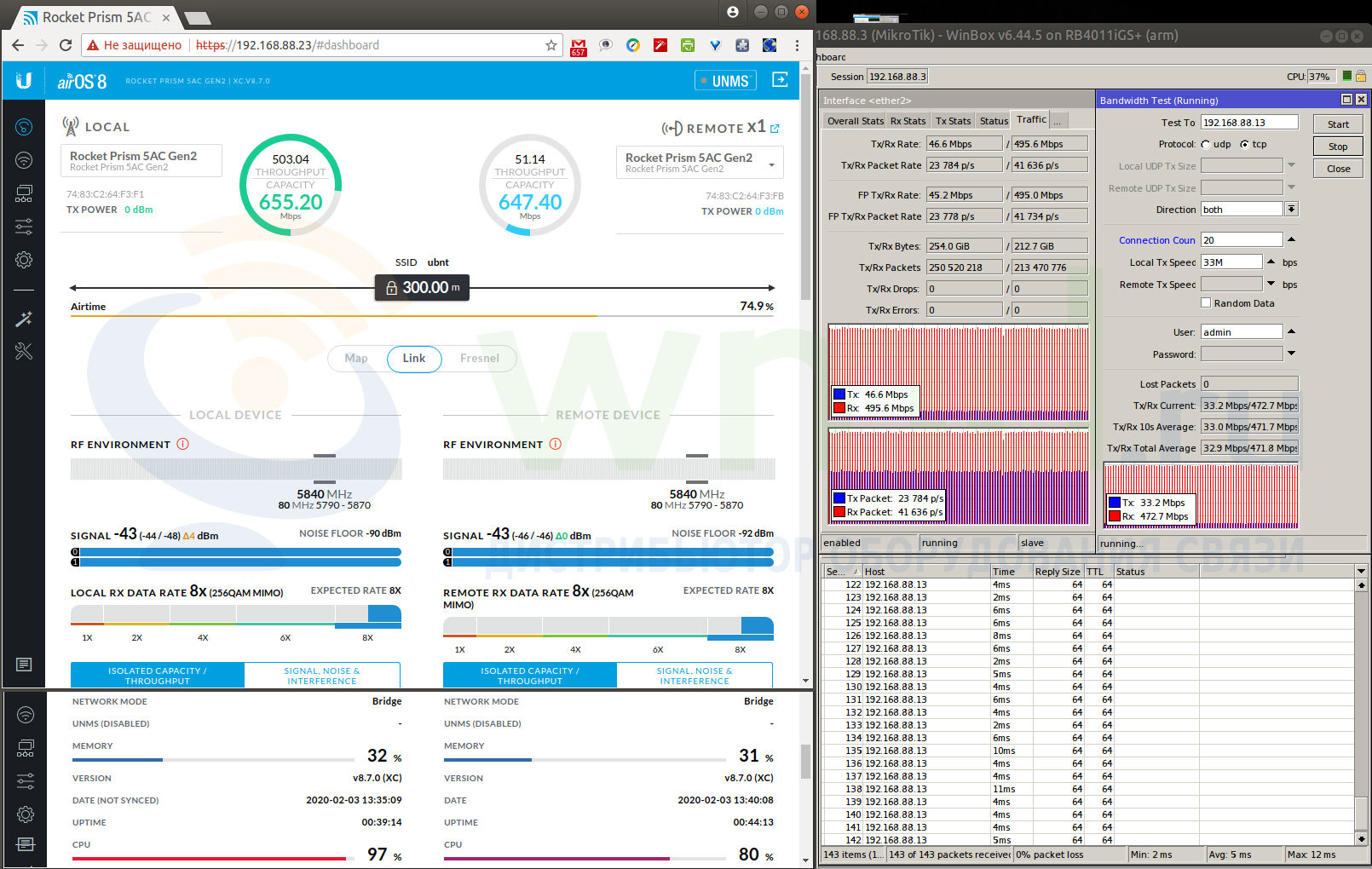Viewport: 1372px width, 869px height.
Task: Reload the browser page
Action: (66, 45)
